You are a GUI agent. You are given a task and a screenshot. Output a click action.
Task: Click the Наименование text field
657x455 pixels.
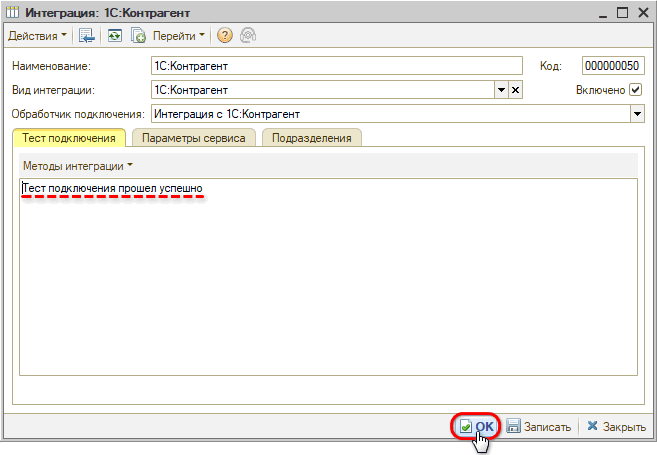(x=336, y=66)
